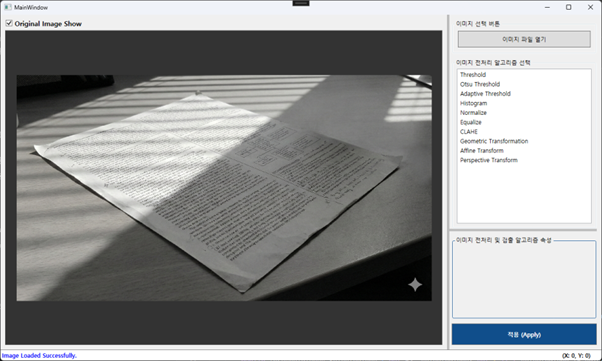Choose CLAHE from the list
602x361 pixels.
tap(469, 131)
